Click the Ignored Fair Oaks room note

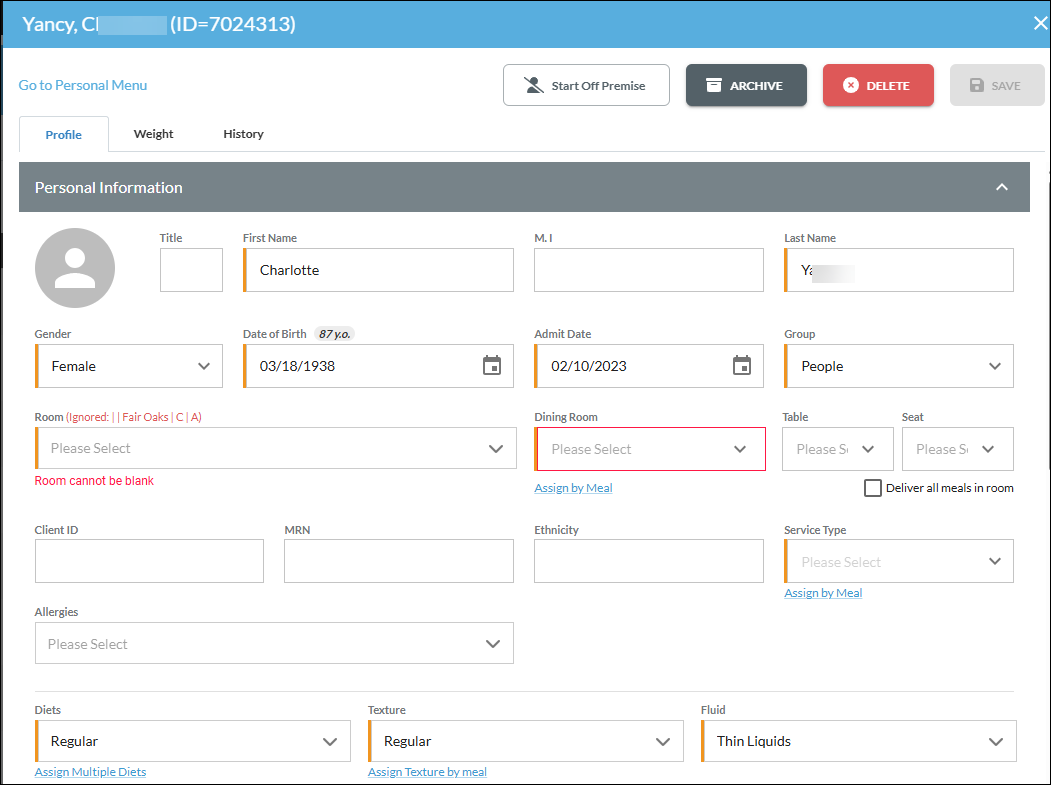[134, 417]
